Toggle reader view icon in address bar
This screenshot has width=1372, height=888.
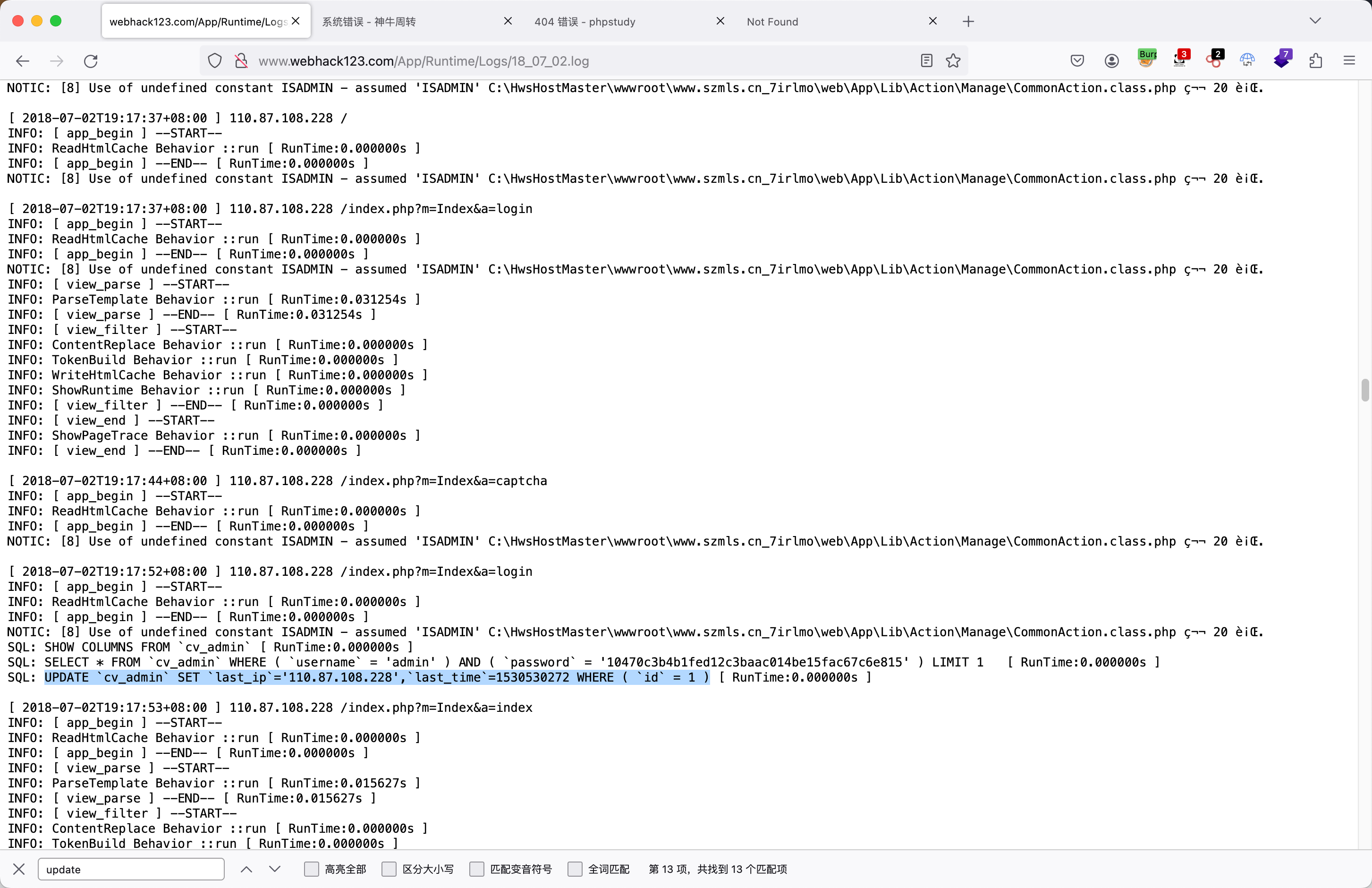click(x=926, y=60)
